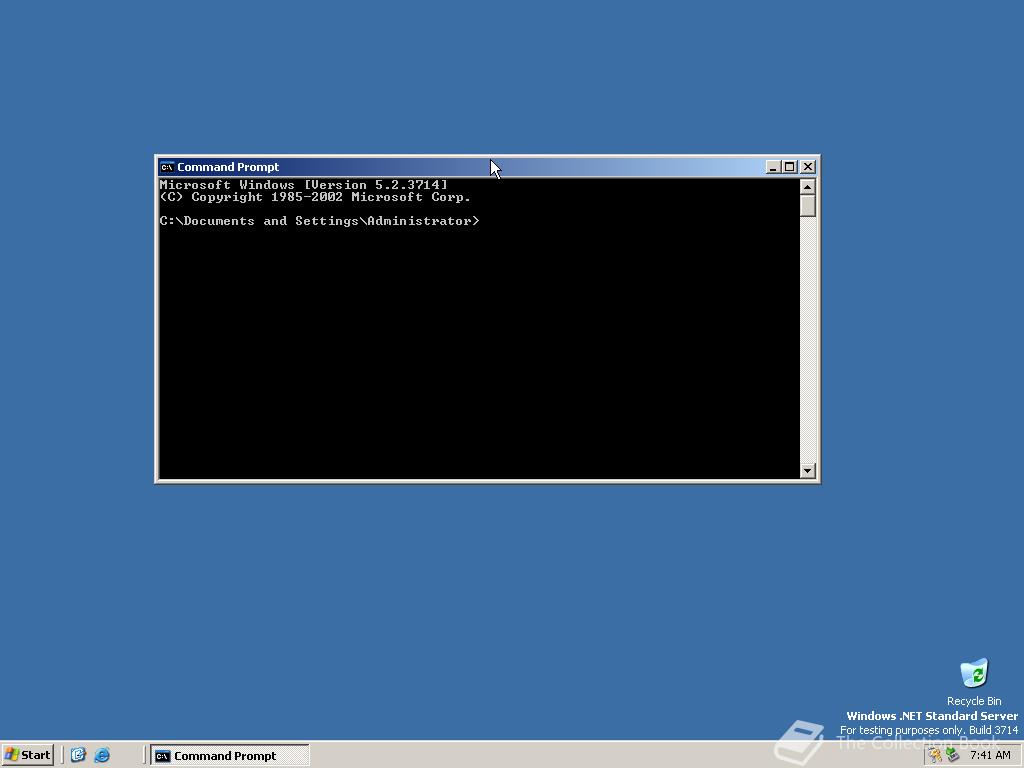Screen dimensions: 1024x768
Task: Click the console scrollbar up arrow
Action: coord(808,187)
